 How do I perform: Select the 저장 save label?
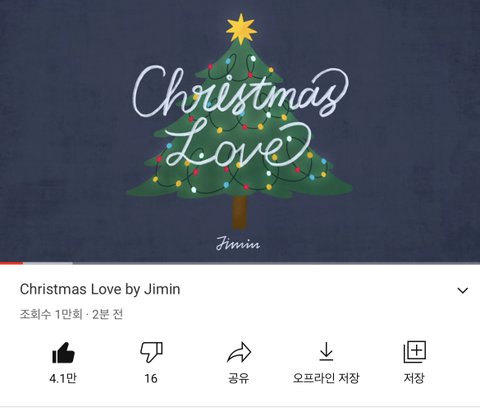point(414,378)
